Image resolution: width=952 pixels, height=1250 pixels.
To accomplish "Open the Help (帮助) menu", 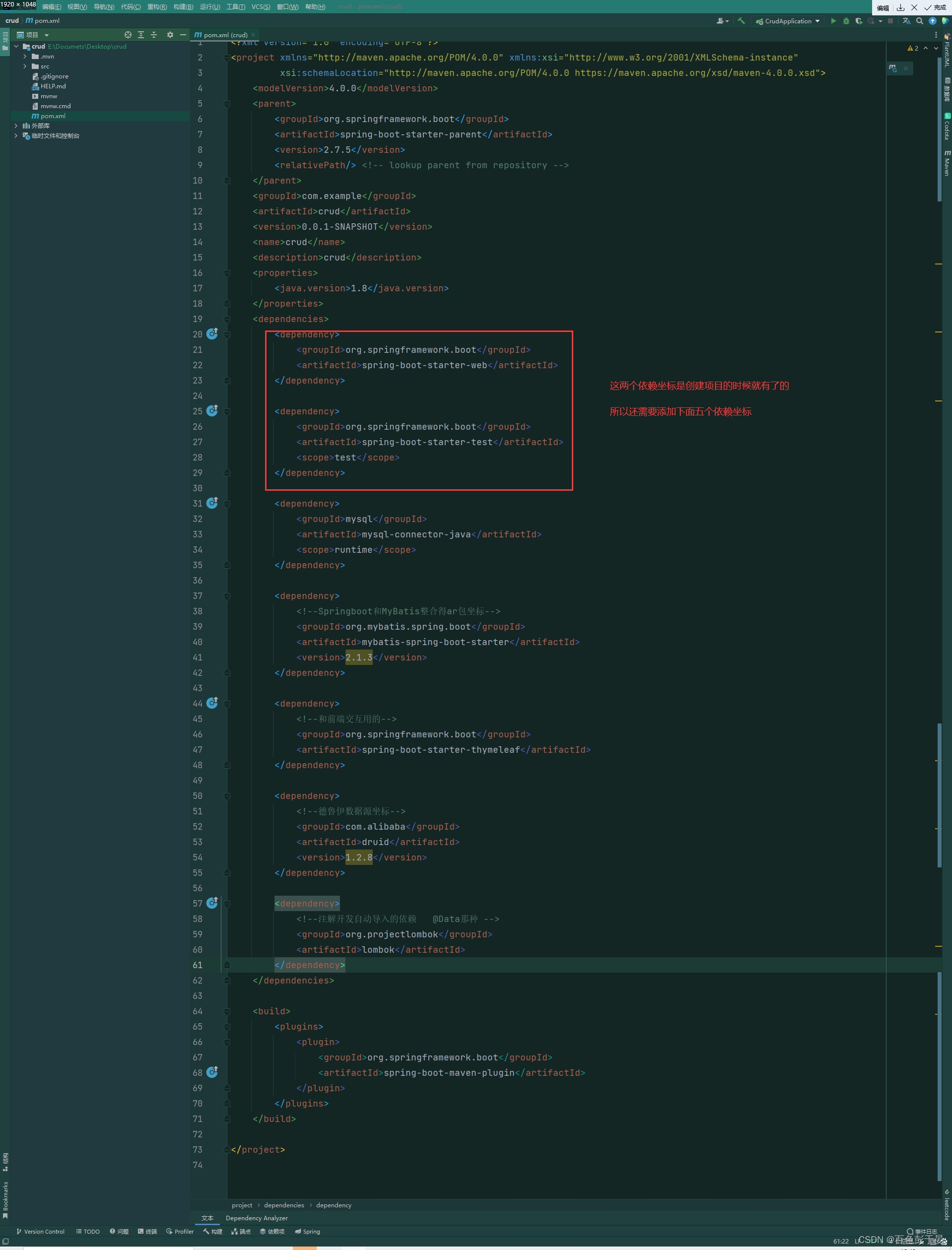I will (x=315, y=7).
